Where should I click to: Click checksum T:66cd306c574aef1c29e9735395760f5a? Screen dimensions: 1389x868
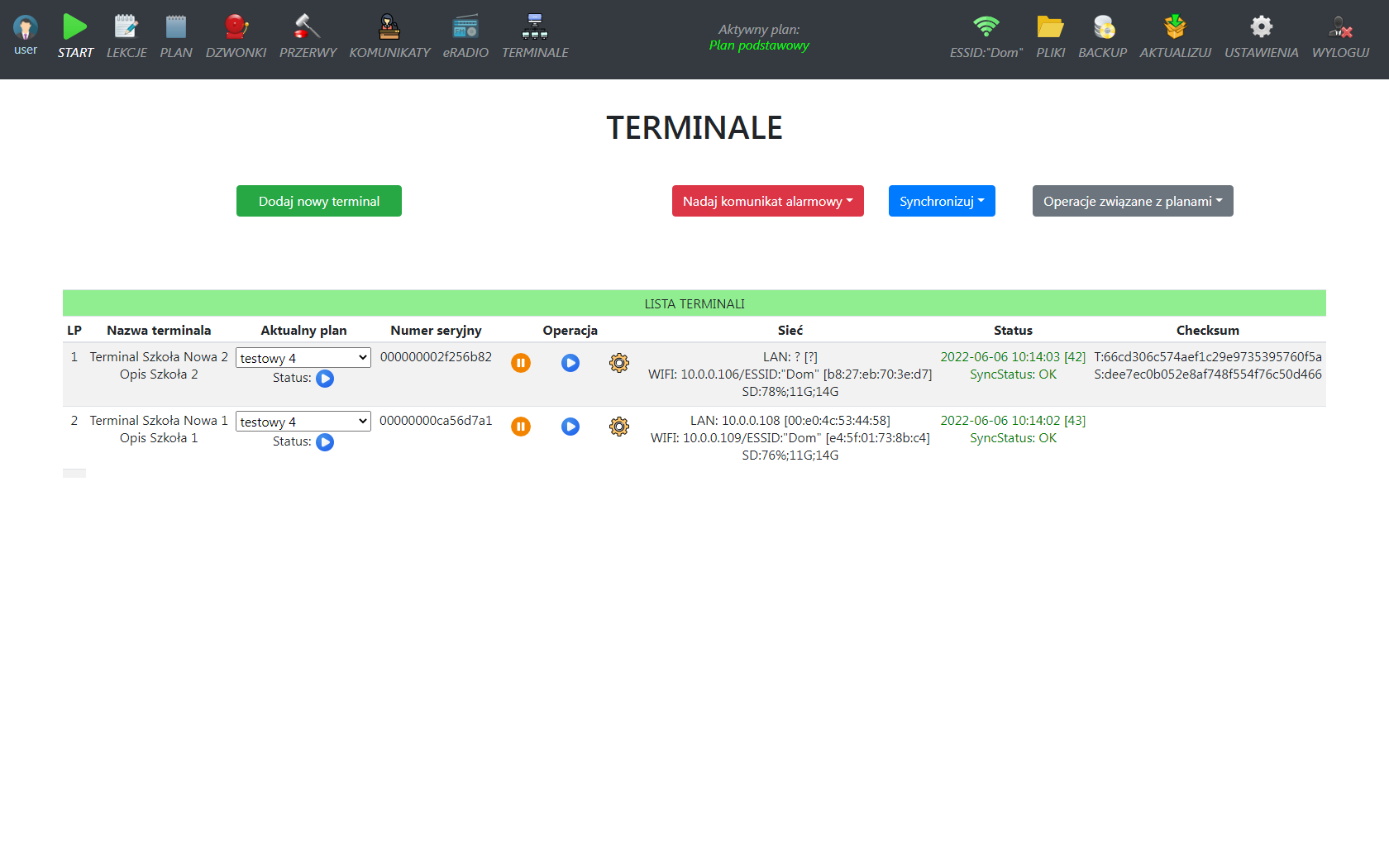1208,356
